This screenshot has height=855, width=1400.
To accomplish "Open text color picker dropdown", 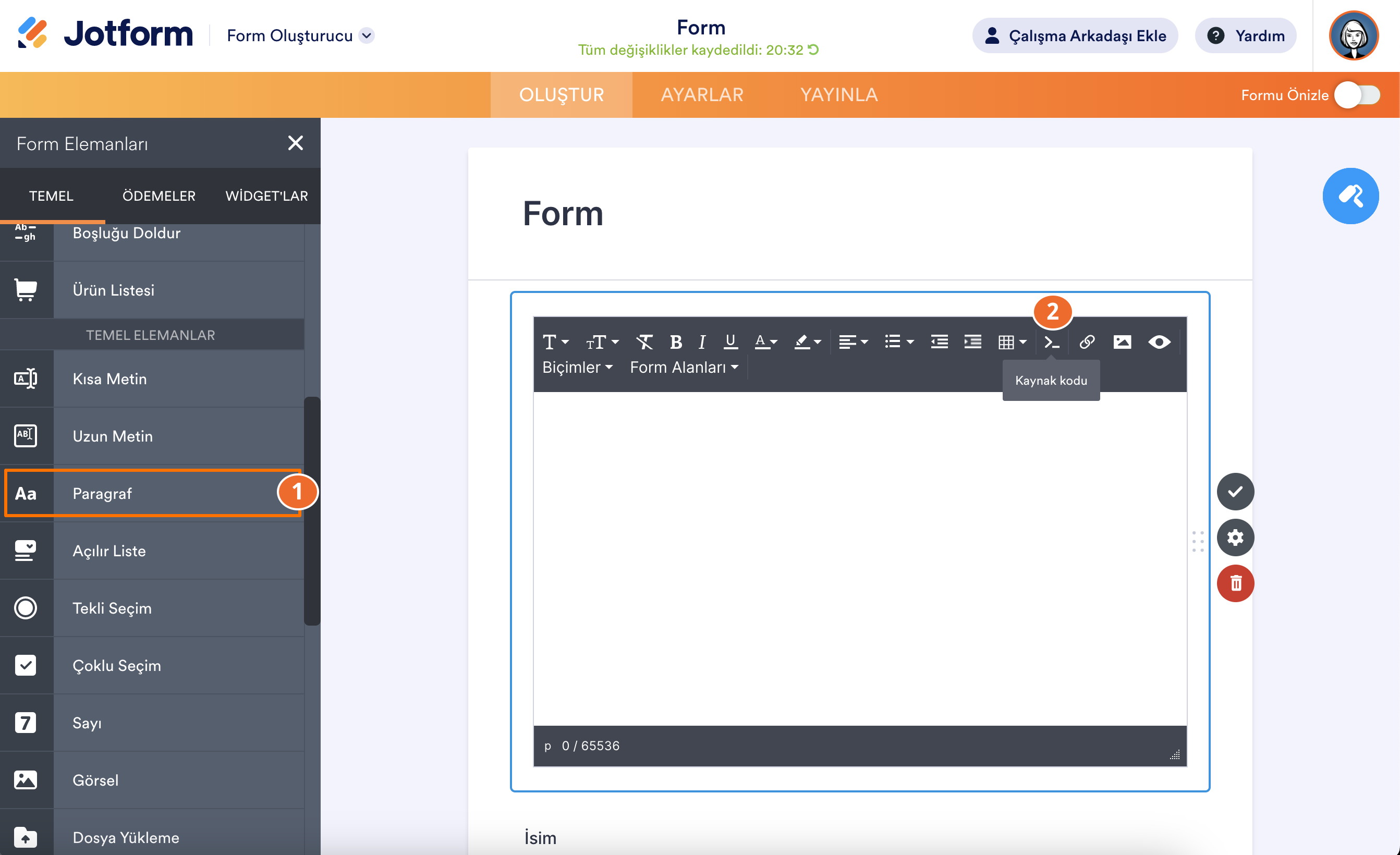I will (x=773, y=342).
